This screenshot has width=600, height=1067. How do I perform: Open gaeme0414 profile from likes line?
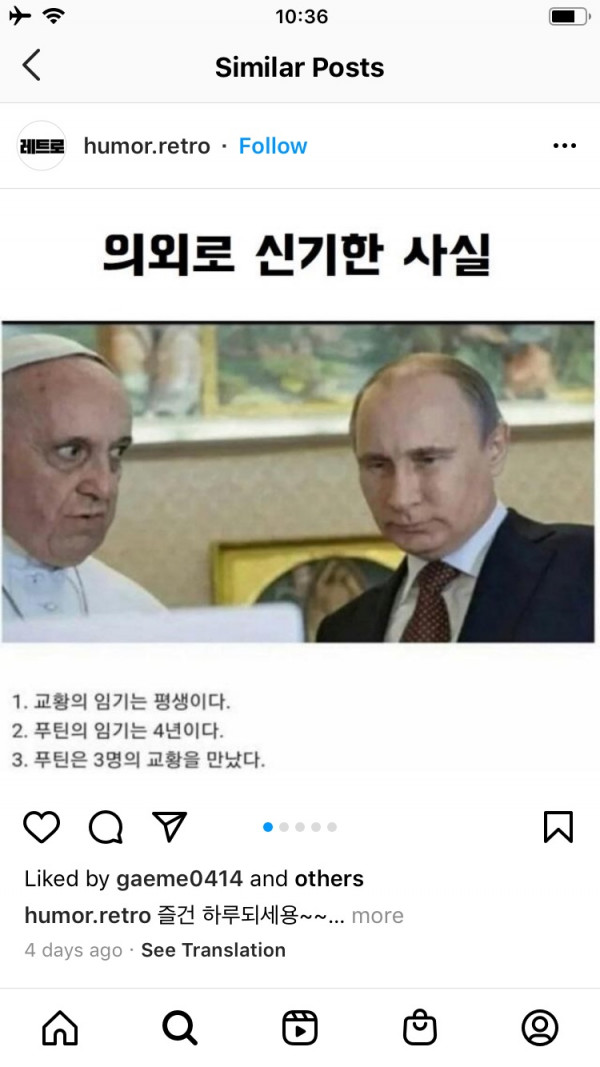pyautogui.click(x=179, y=879)
